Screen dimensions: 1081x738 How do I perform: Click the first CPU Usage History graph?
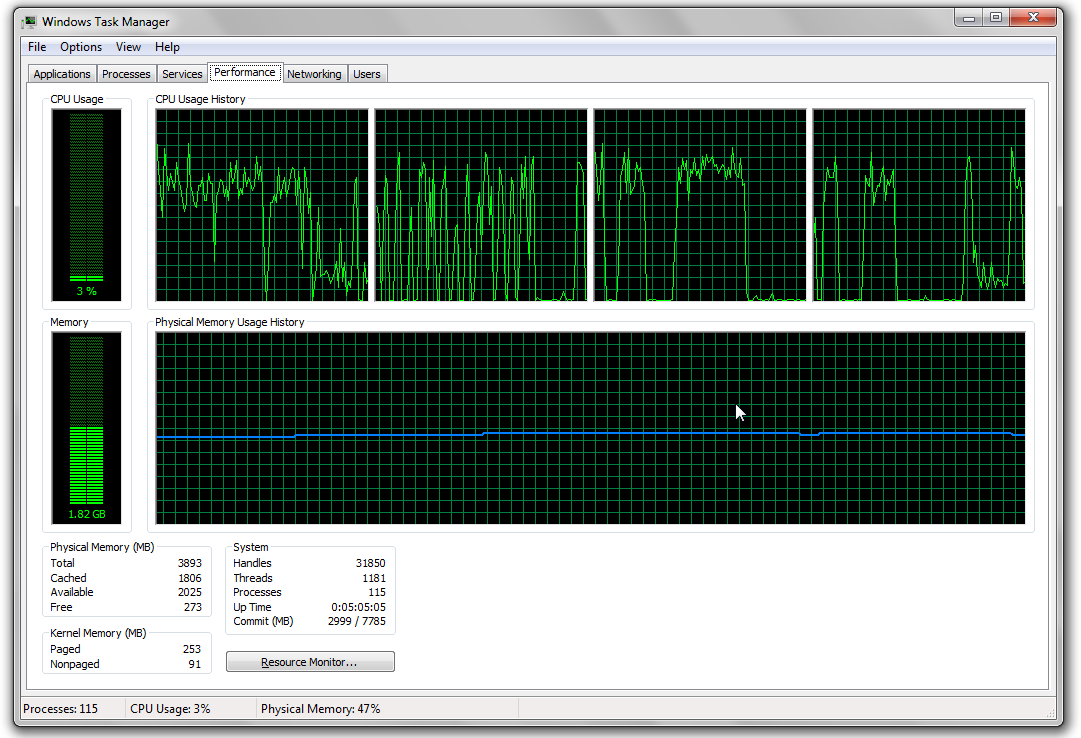click(262, 205)
